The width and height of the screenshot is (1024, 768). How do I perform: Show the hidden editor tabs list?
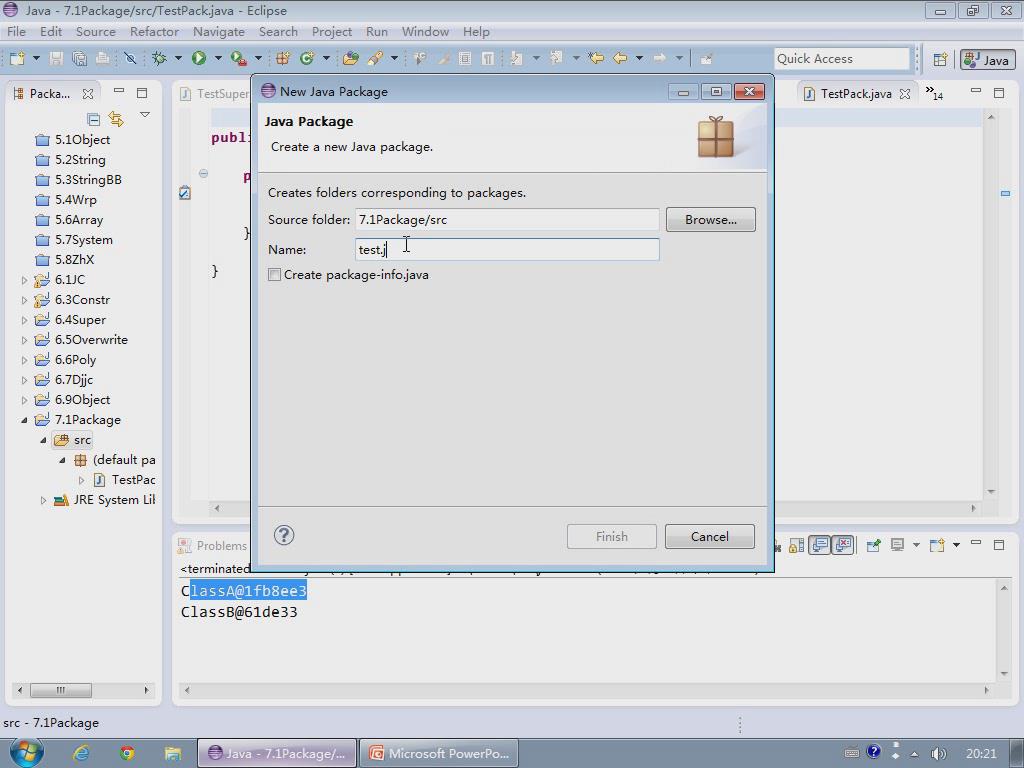[x=934, y=93]
